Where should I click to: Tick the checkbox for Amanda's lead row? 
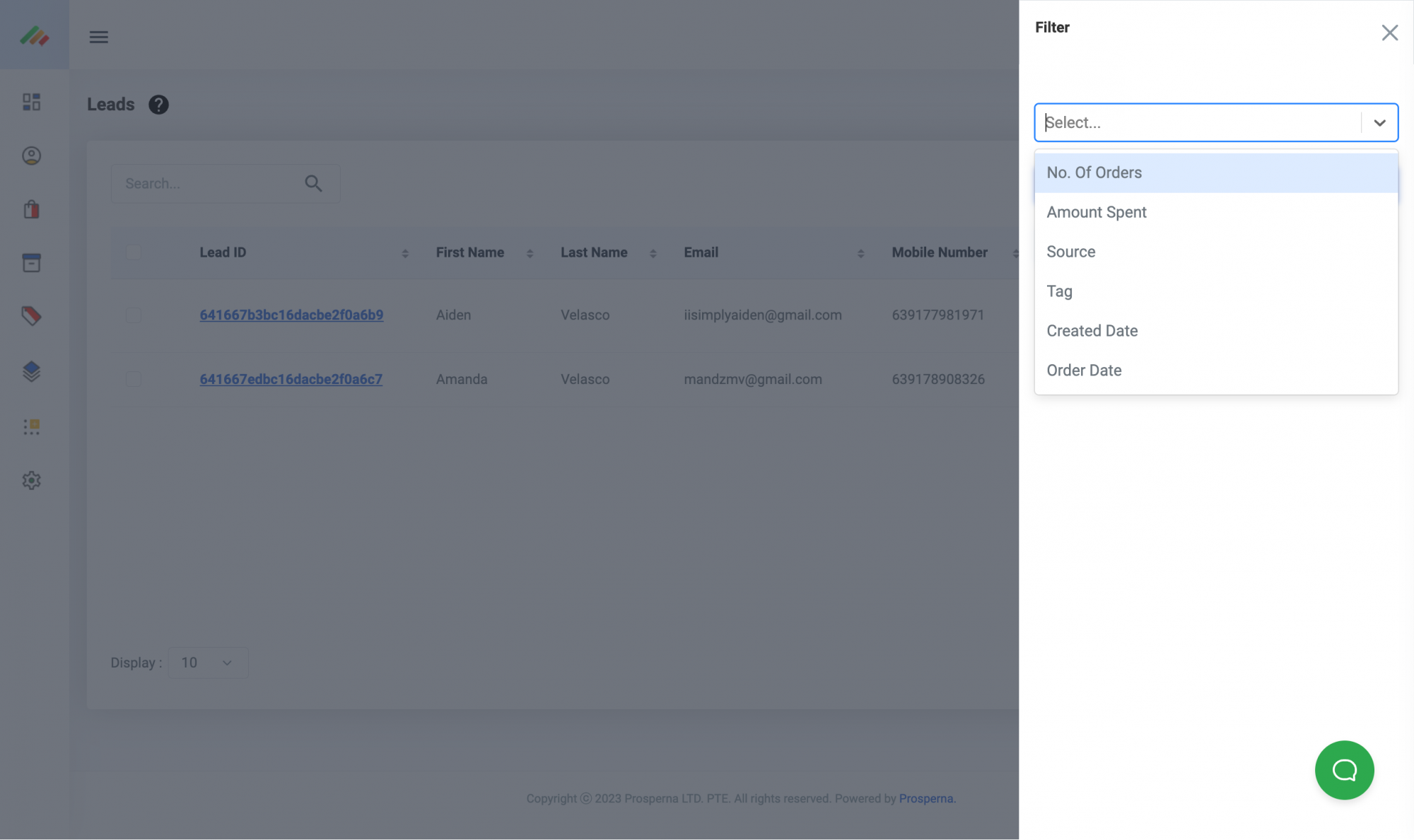(x=133, y=379)
